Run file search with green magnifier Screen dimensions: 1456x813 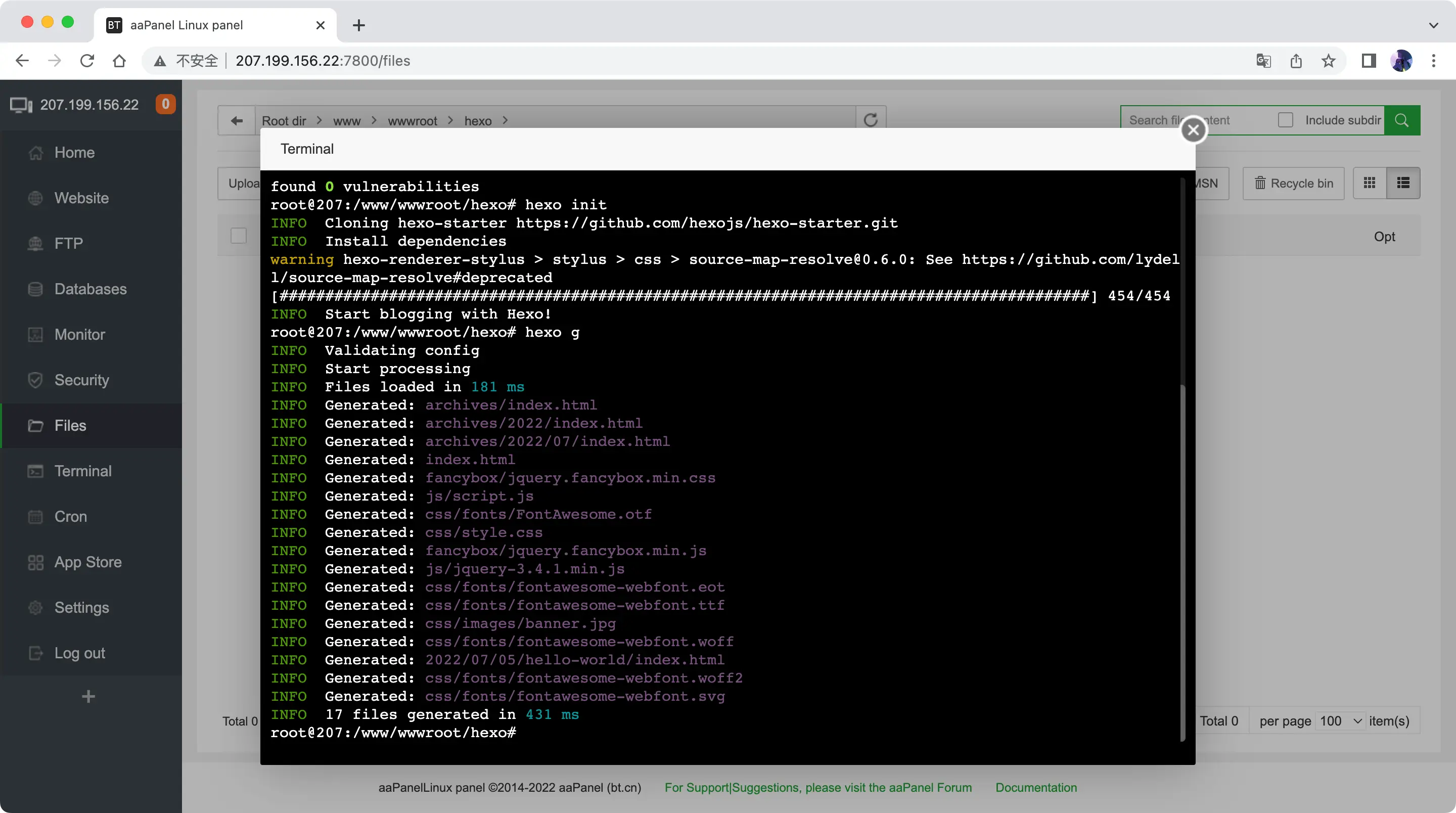pos(1402,120)
